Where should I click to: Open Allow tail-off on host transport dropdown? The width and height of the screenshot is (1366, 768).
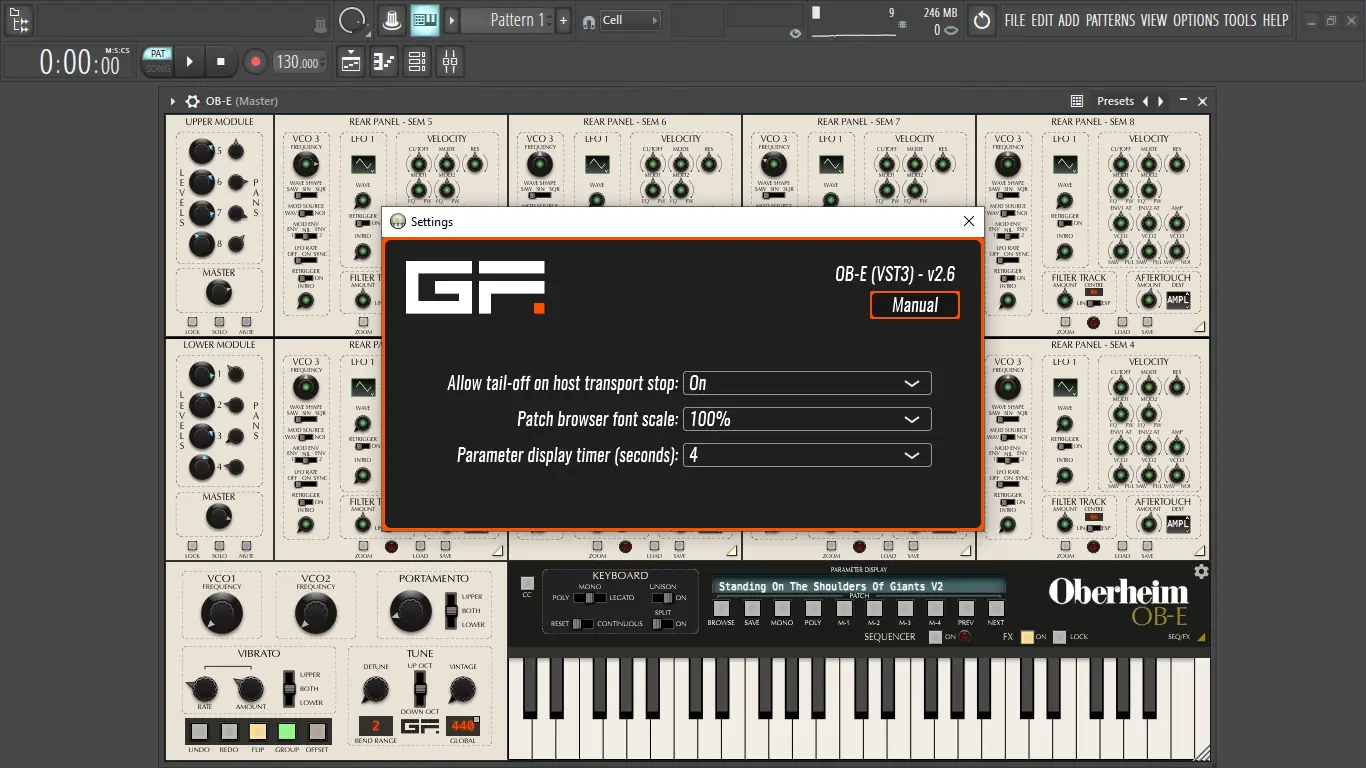coord(807,383)
